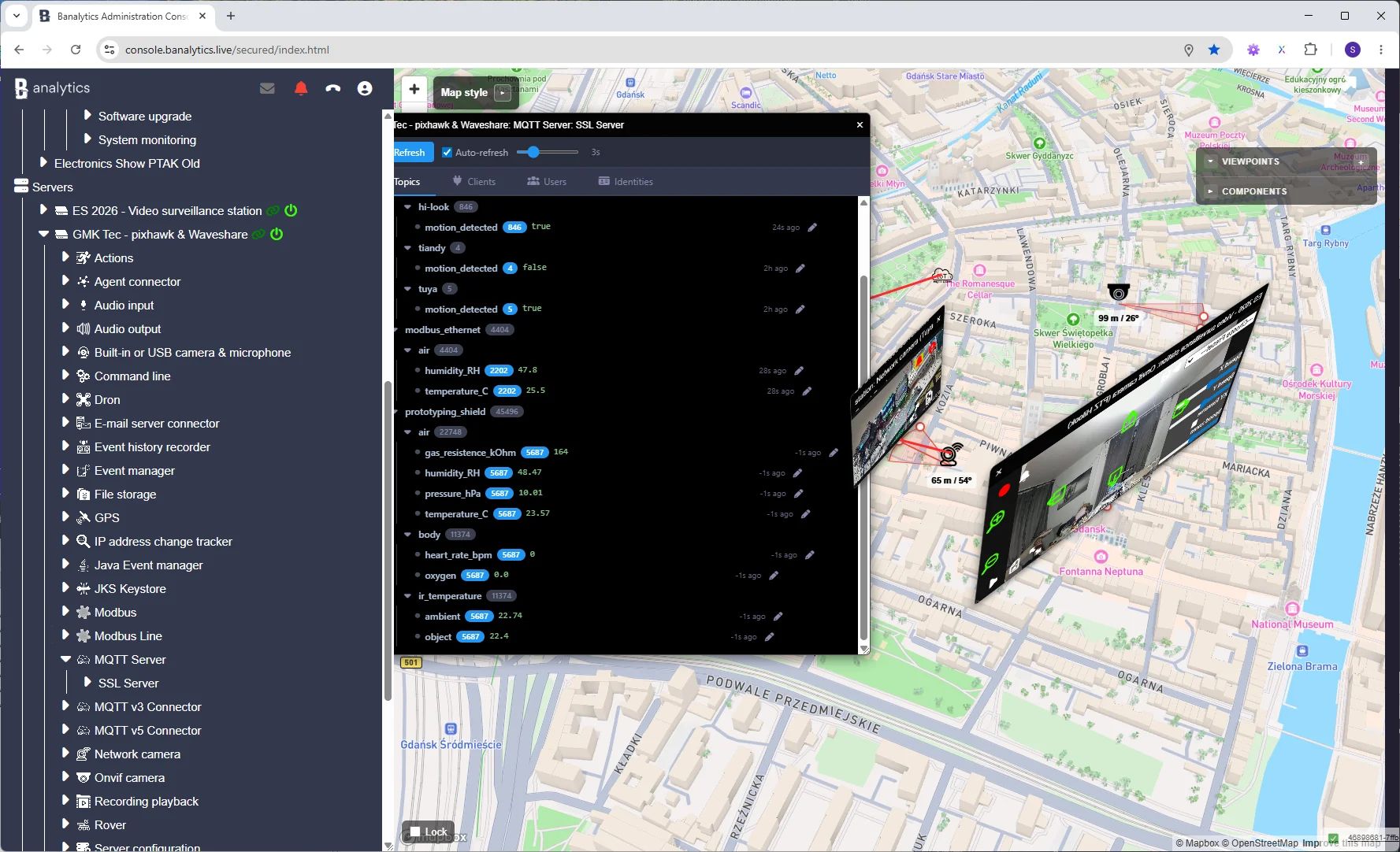Click the IoT cloud marker on map
The width and height of the screenshot is (1400, 852).
point(941,276)
